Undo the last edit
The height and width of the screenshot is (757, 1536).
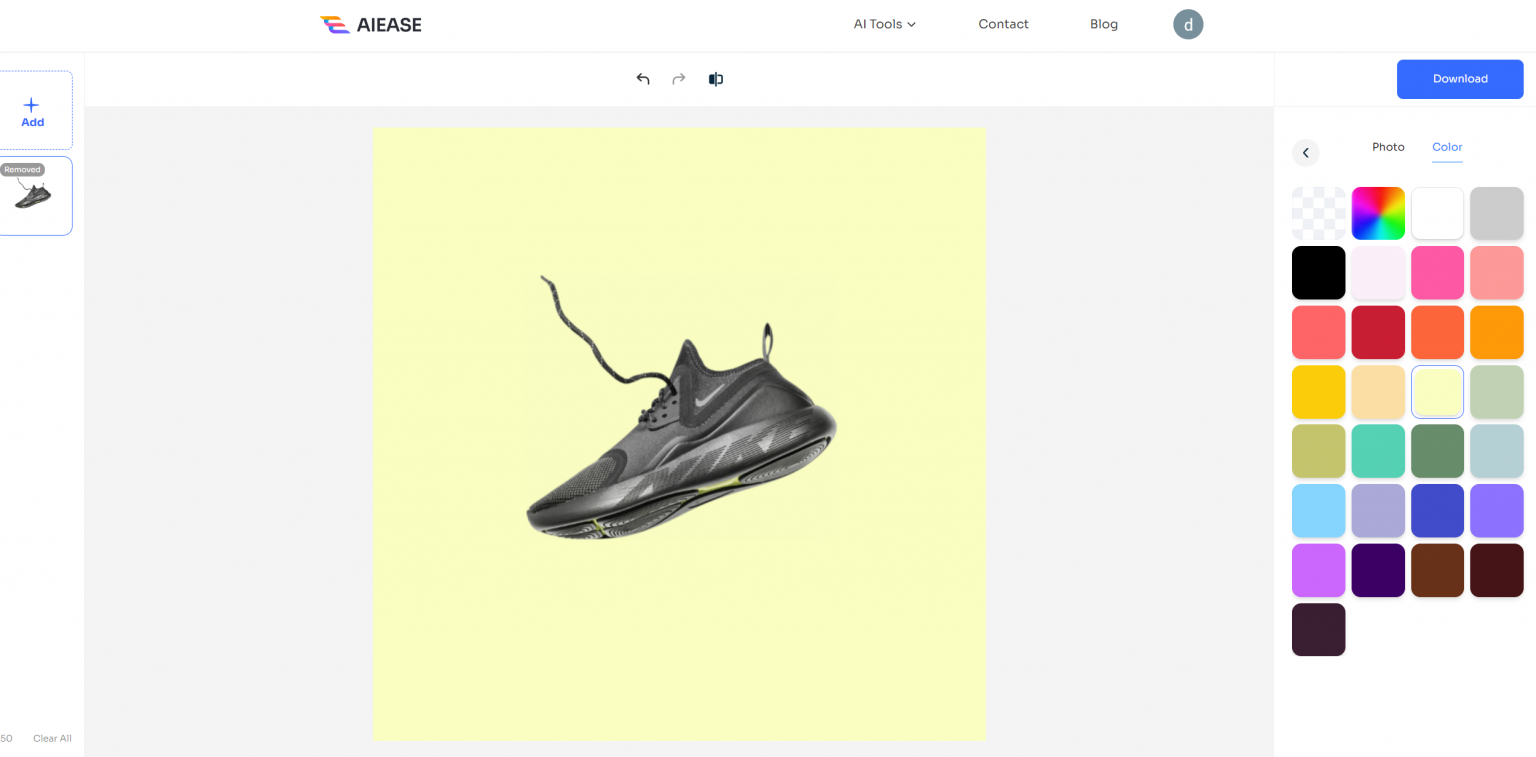click(643, 78)
